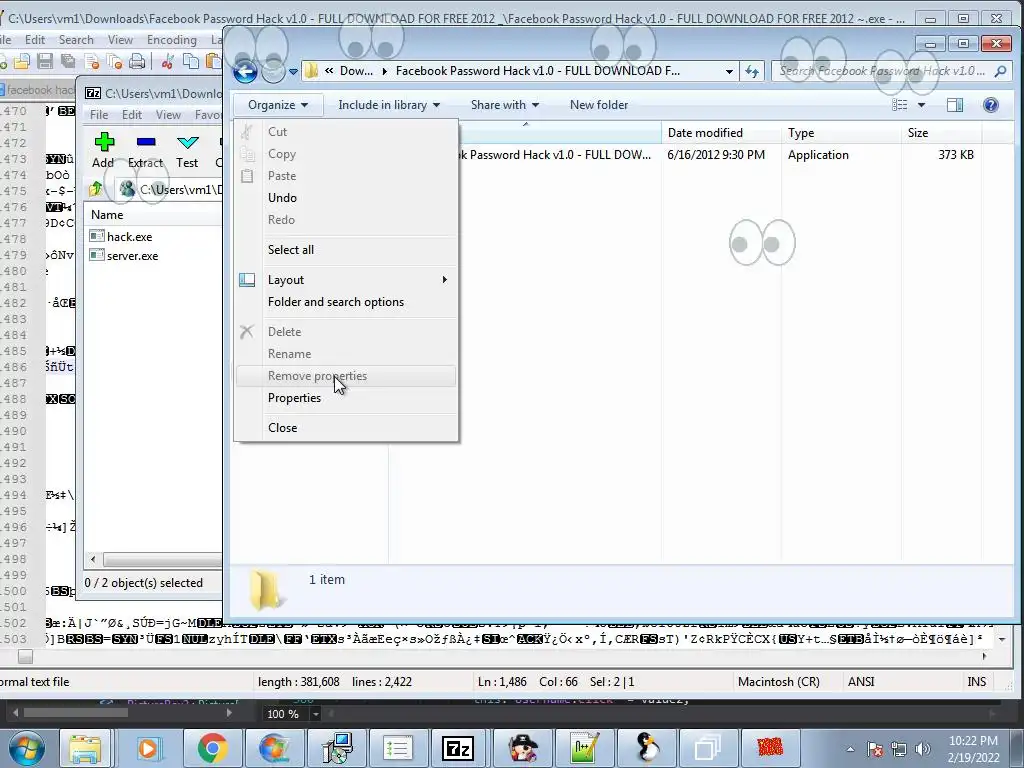Open the 100 % zoom dropdown
The width and height of the screenshot is (1024, 768).
pos(315,714)
